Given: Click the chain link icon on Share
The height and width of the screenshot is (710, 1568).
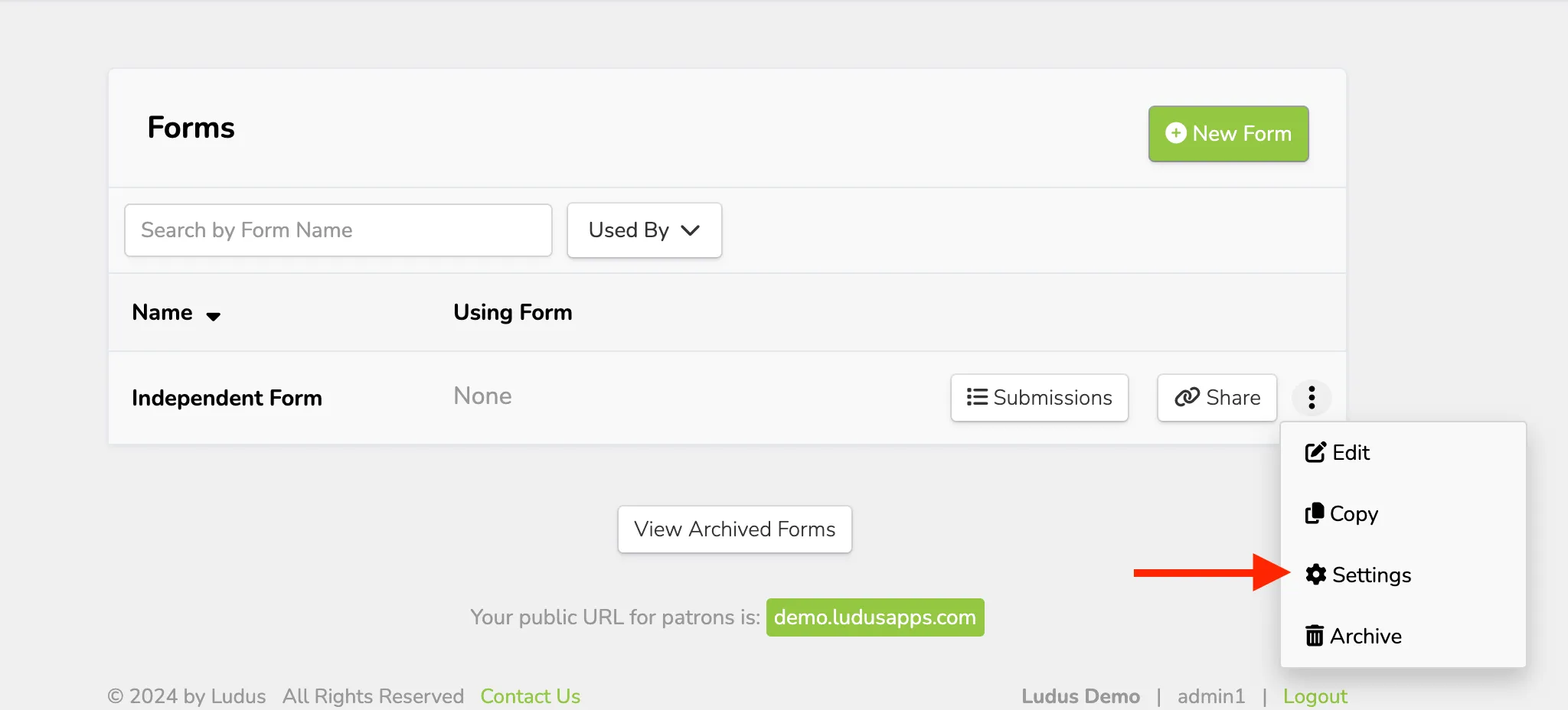Looking at the screenshot, I should coord(1187,397).
